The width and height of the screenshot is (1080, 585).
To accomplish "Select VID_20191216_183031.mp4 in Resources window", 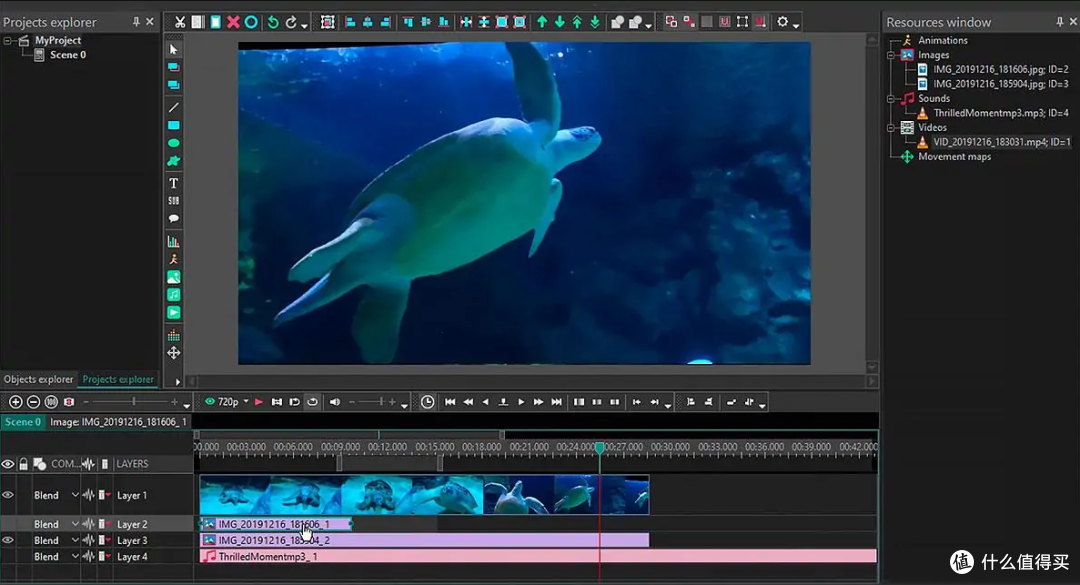I will click(x=1001, y=142).
